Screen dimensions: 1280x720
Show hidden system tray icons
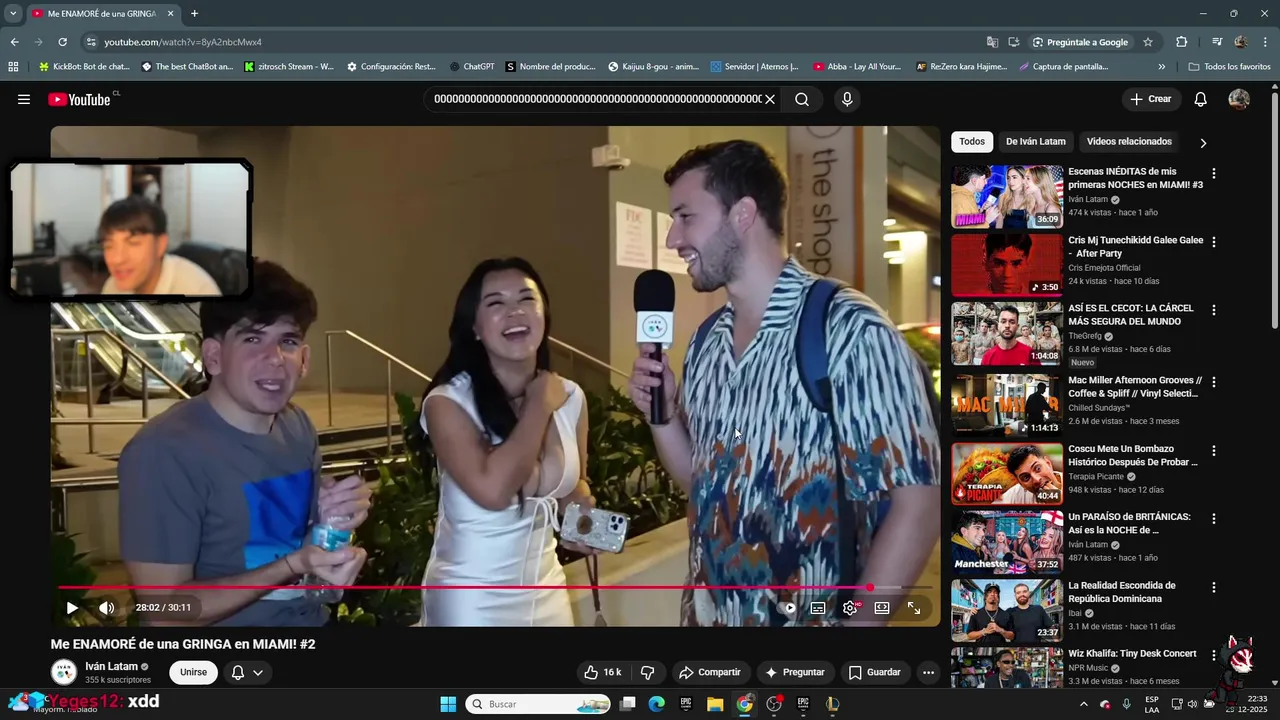[1084, 704]
